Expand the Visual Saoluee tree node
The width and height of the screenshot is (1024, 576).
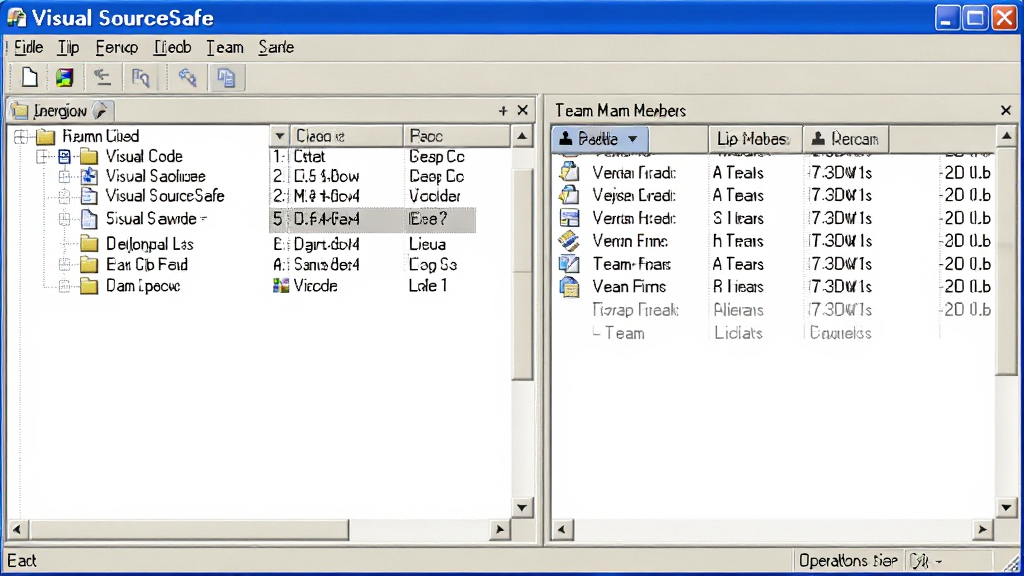click(x=65, y=176)
